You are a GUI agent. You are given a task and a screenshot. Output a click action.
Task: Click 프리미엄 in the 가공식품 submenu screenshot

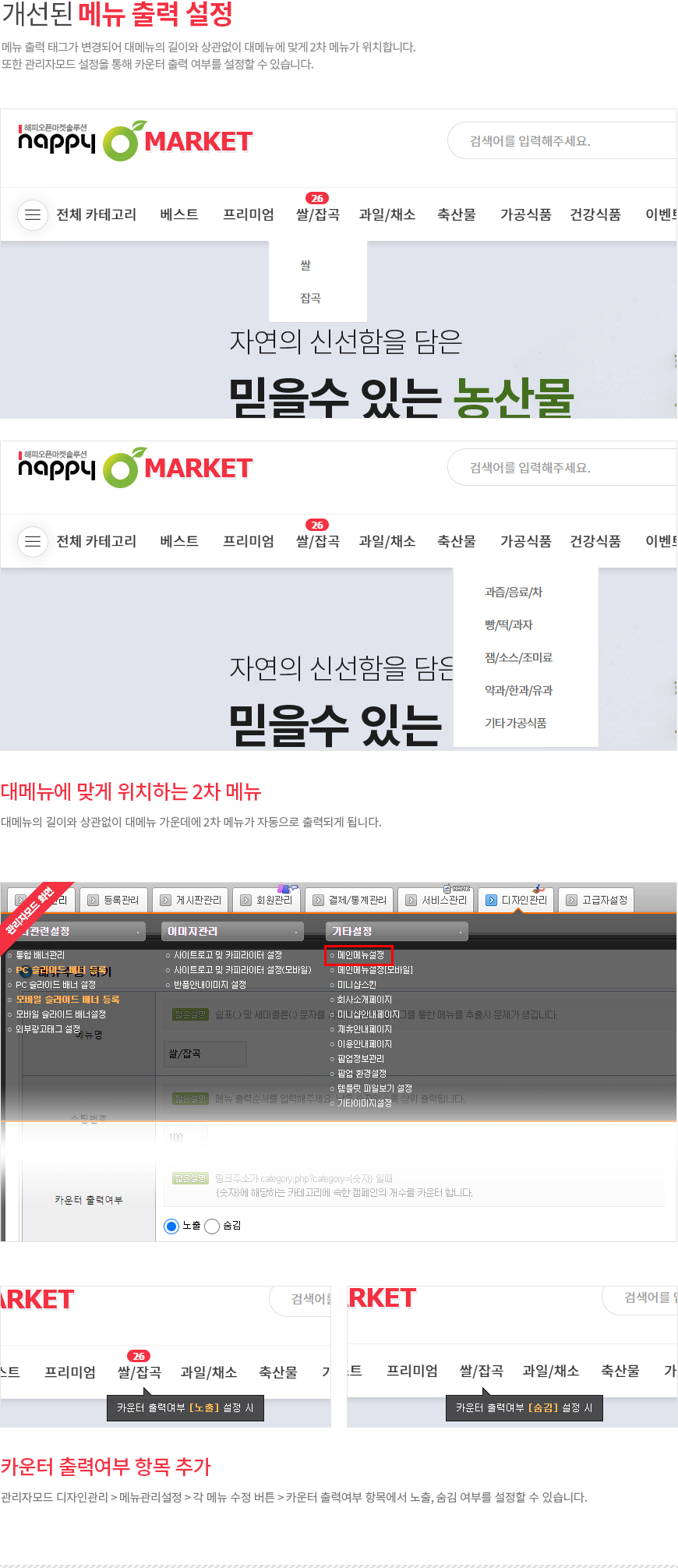coord(249,541)
